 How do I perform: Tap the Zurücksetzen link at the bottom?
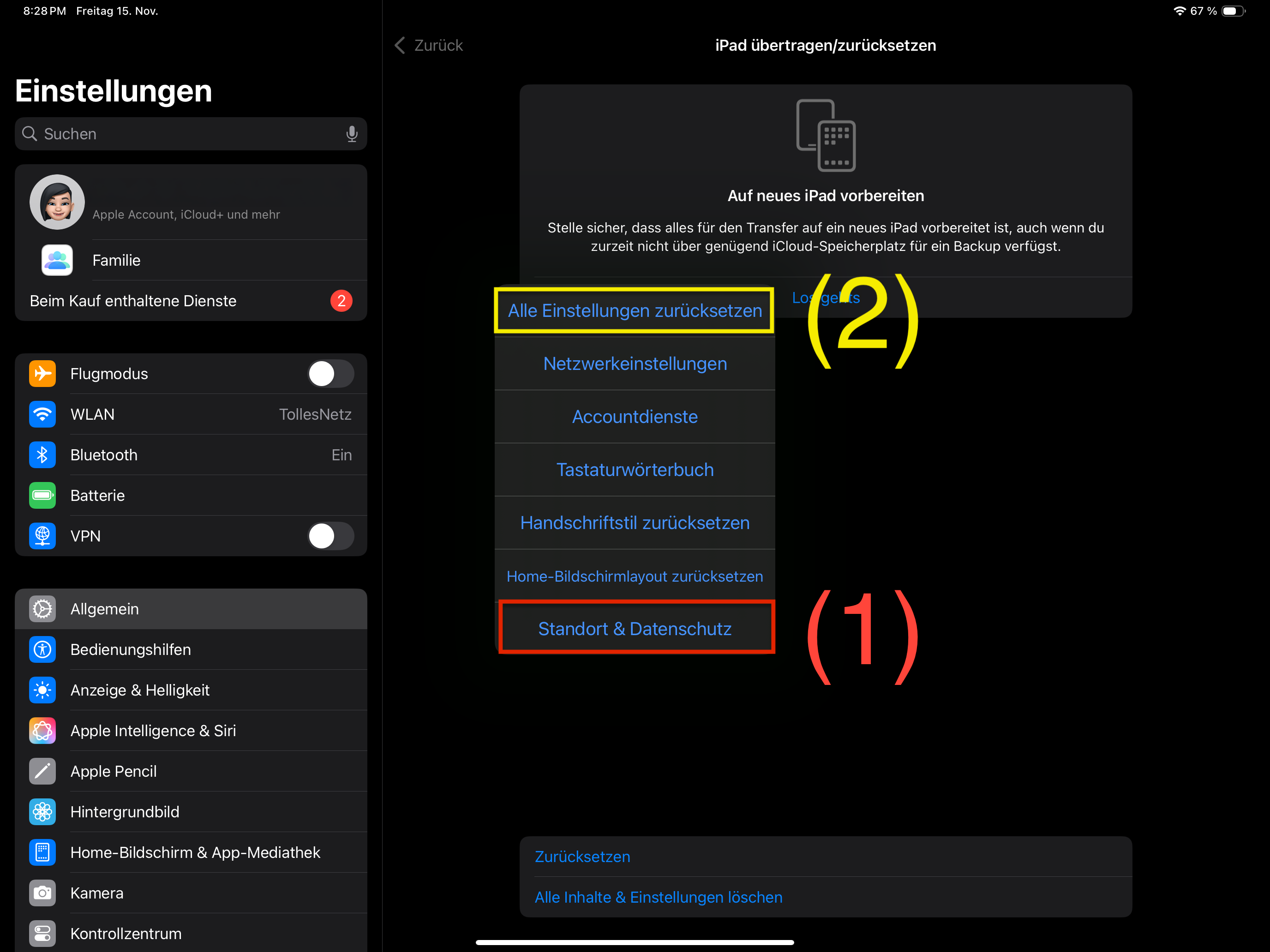tap(582, 856)
